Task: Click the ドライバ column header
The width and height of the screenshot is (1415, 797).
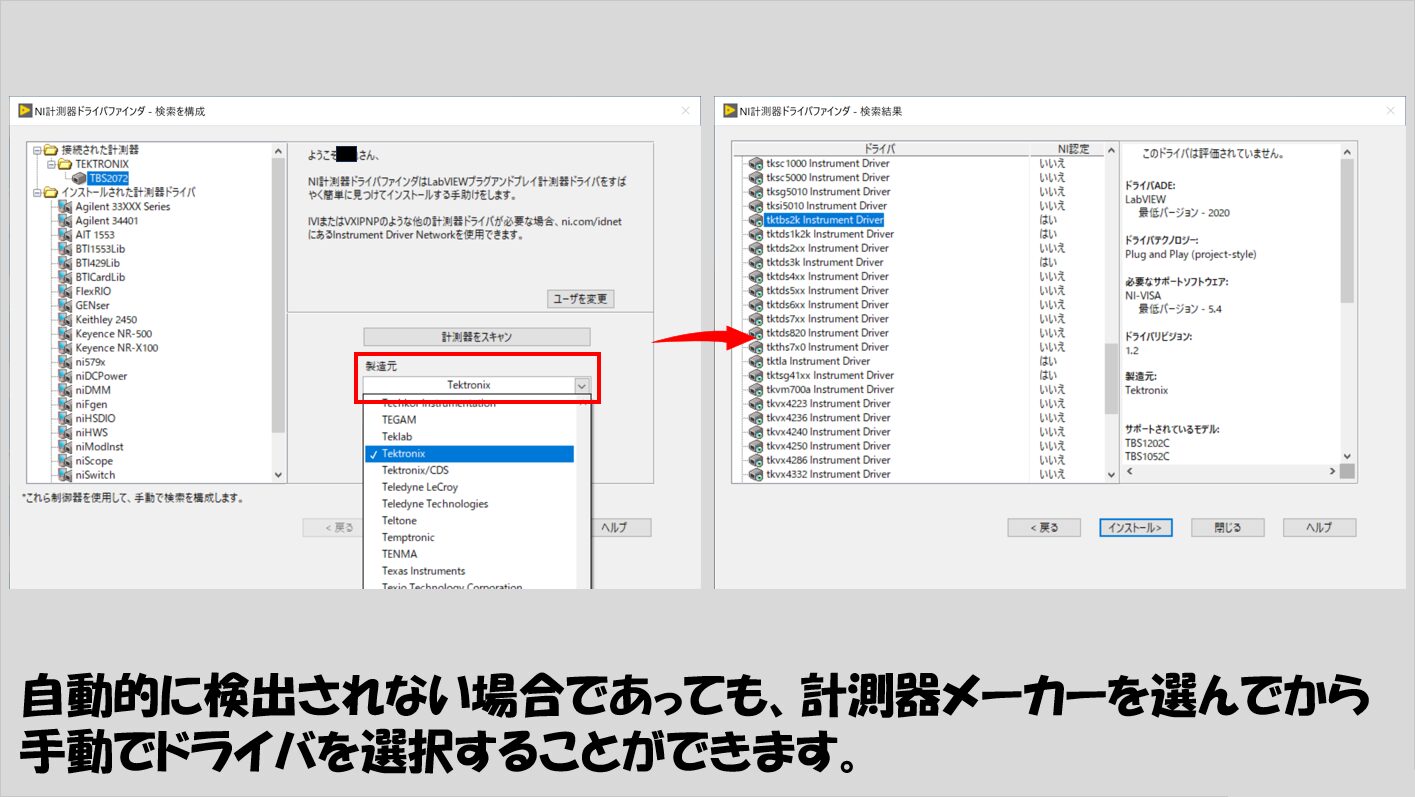Action: [x=880, y=149]
